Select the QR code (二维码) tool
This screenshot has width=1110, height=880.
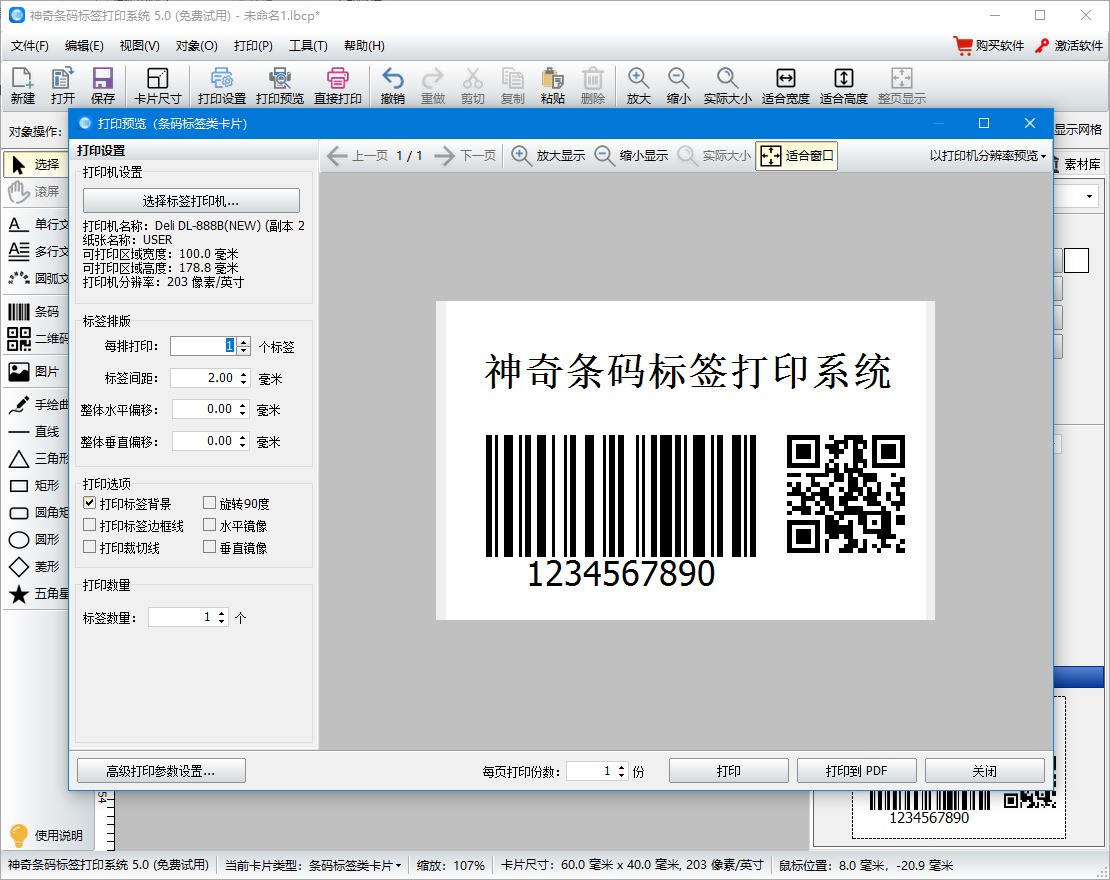37,338
